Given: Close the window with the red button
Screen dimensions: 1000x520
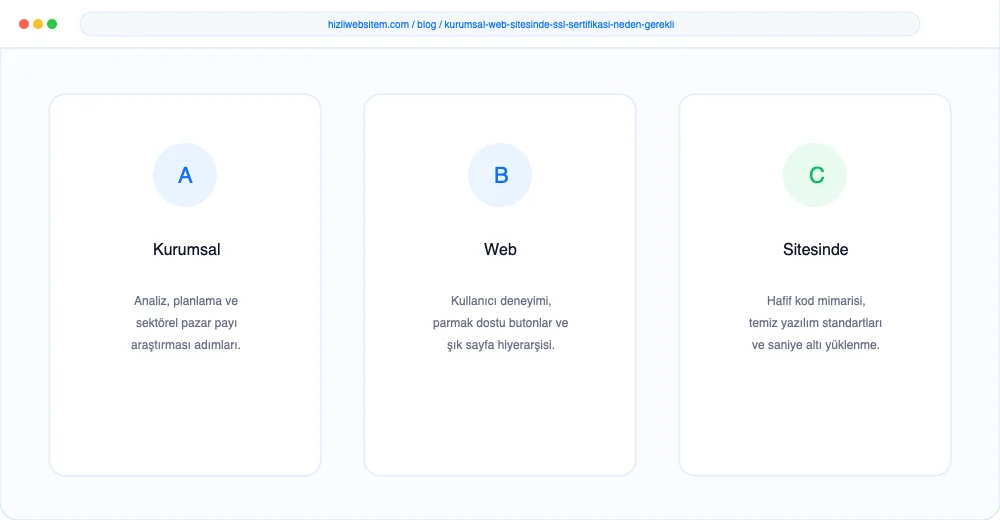Looking at the screenshot, I should click(24, 24).
